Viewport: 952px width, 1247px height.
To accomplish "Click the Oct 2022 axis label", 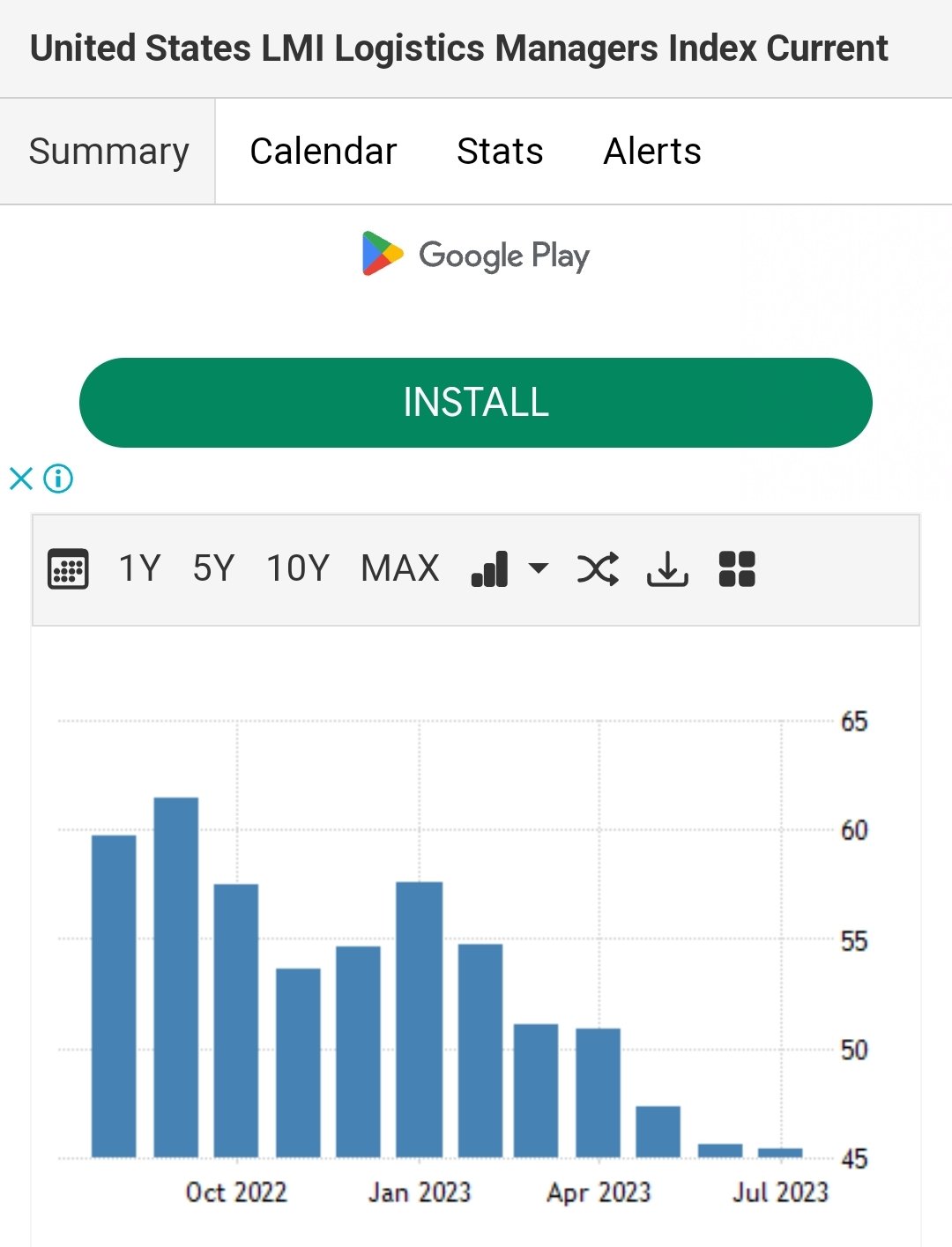I will point(236,1192).
